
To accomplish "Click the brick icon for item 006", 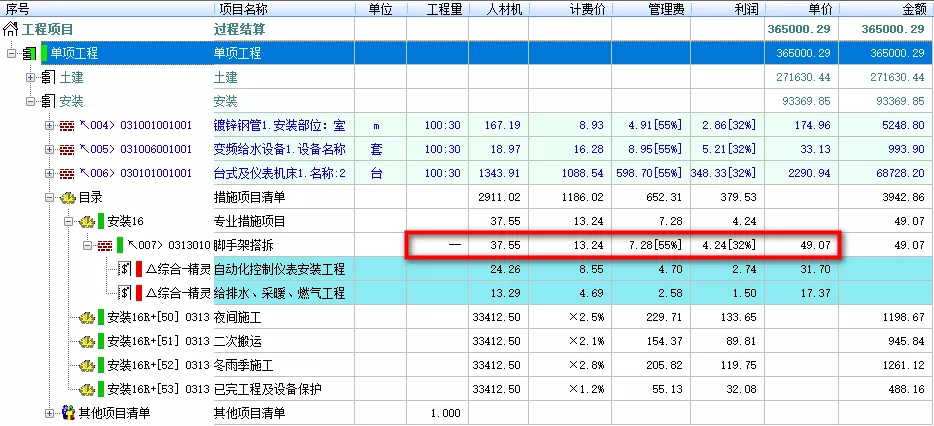I will (67, 174).
